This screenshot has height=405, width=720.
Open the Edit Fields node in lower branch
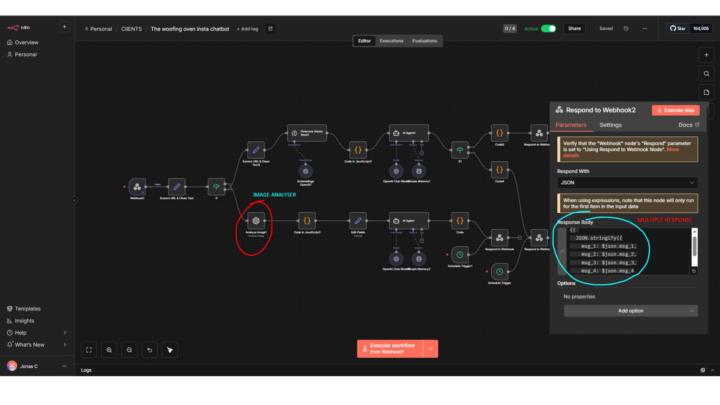click(x=358, y=221)
